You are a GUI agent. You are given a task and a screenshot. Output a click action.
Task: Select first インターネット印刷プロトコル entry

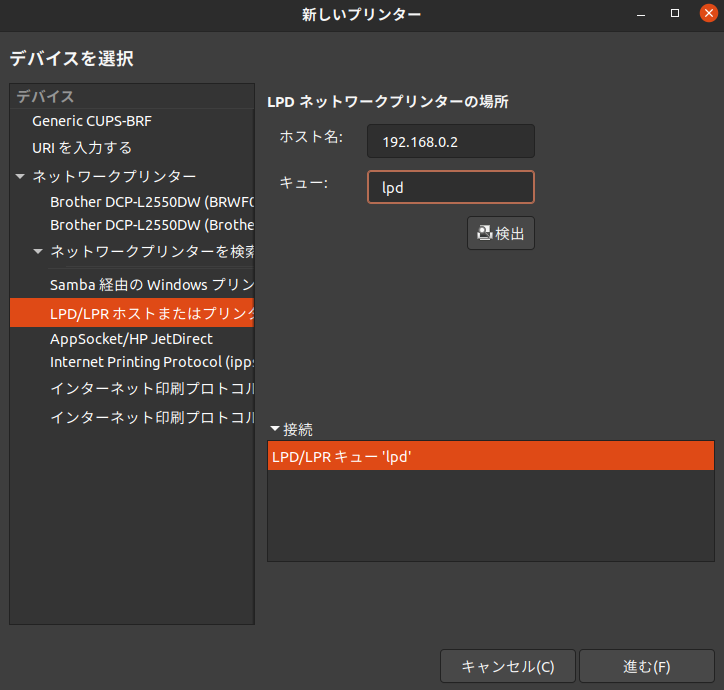pos(150,388)
